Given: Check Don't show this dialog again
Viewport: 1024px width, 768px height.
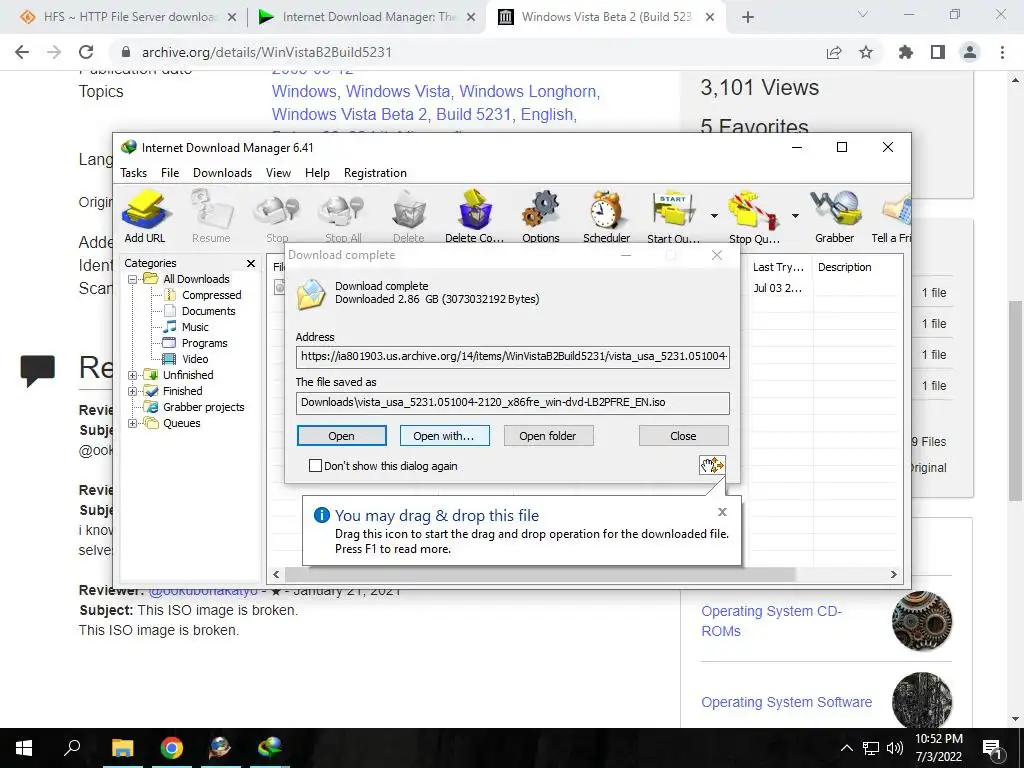Looking at the screenshot, I should point(315,466).
